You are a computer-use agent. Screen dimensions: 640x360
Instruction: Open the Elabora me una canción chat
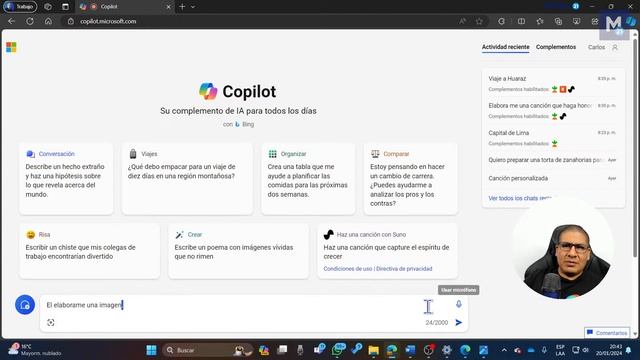552,111
